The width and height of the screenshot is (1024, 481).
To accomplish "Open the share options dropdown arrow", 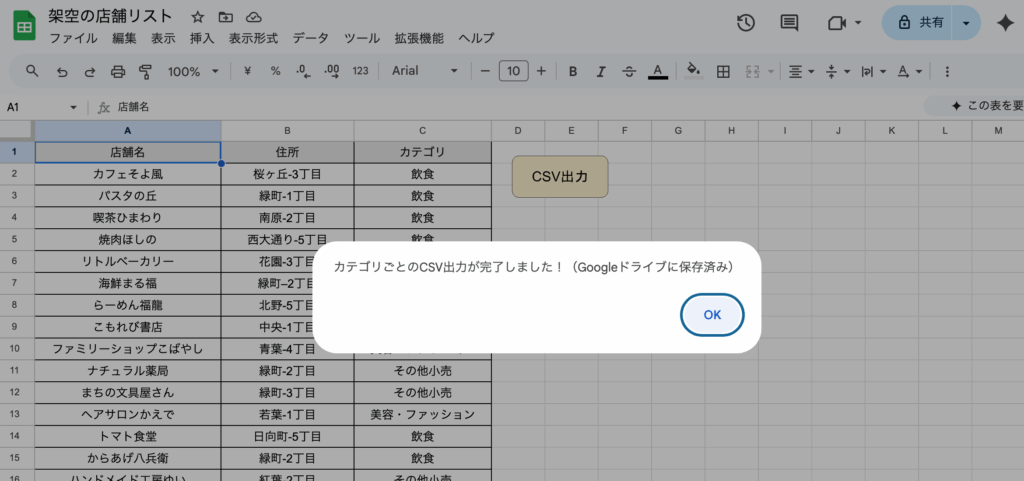I will tap(967, 23).
